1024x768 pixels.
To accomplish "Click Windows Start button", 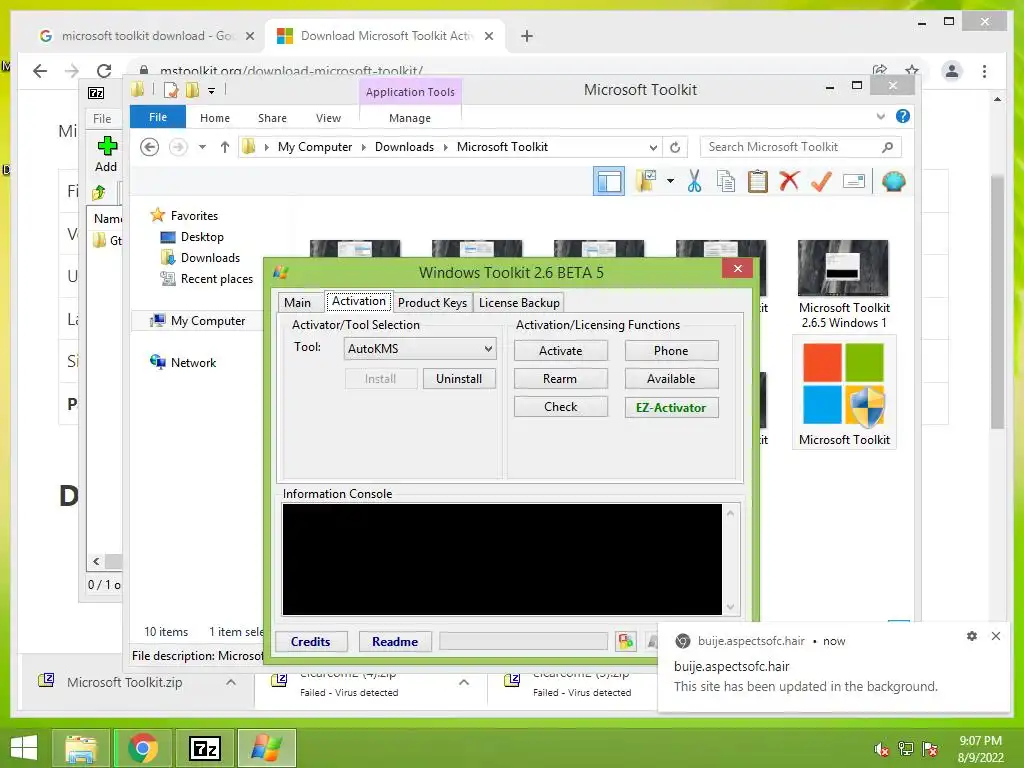I will point(24,748).
